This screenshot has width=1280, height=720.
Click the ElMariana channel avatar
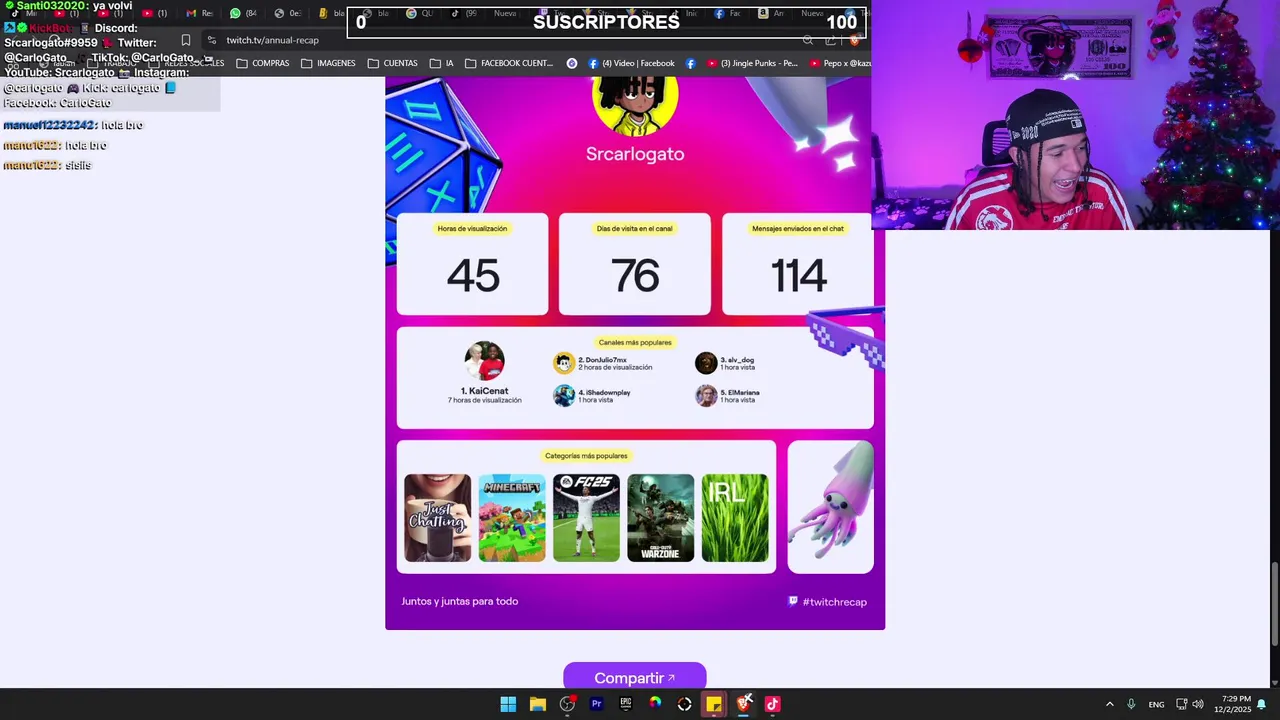click(x=706, y=395)
